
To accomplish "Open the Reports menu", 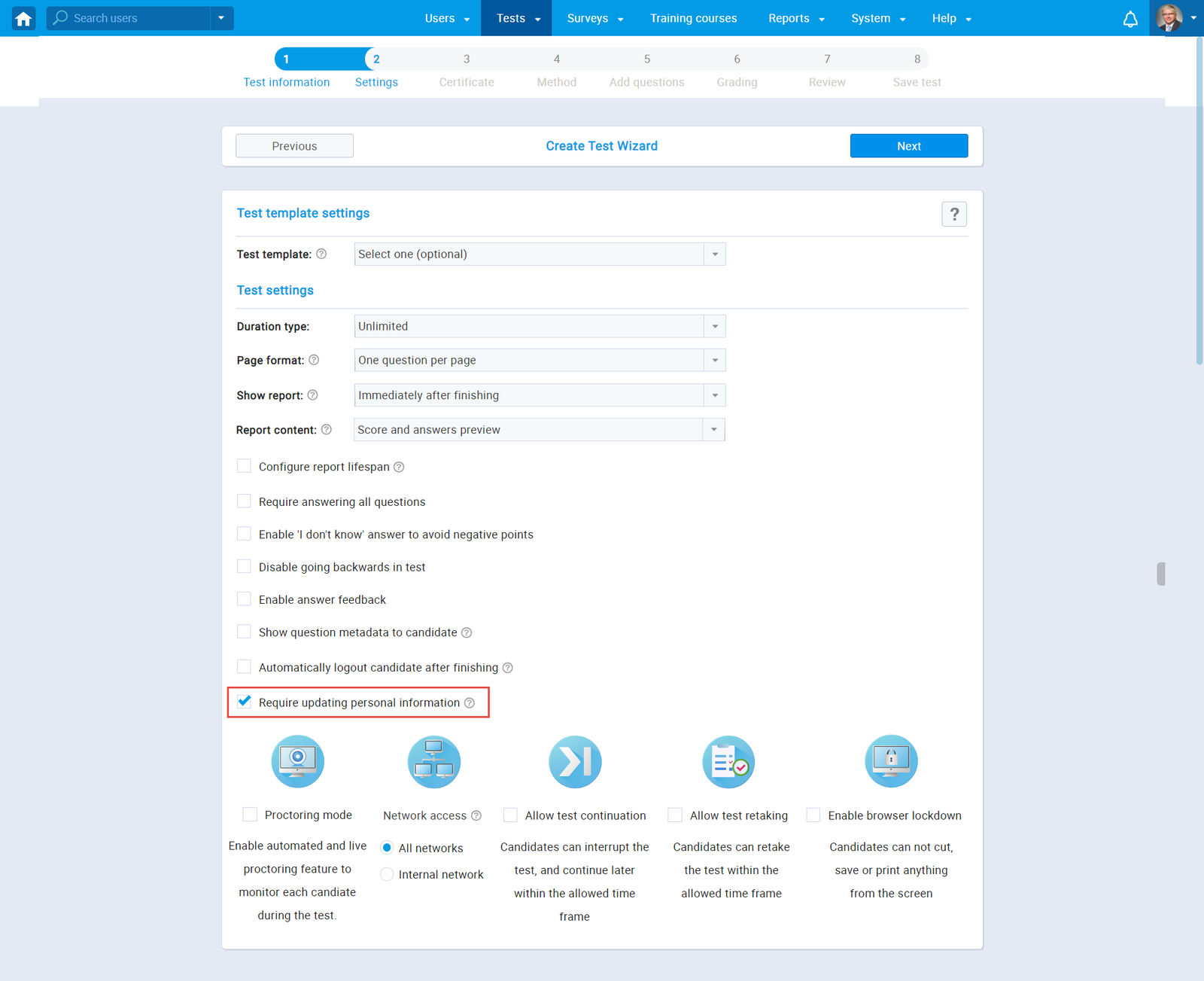I will pyautogui.click(x=796, y=18).
